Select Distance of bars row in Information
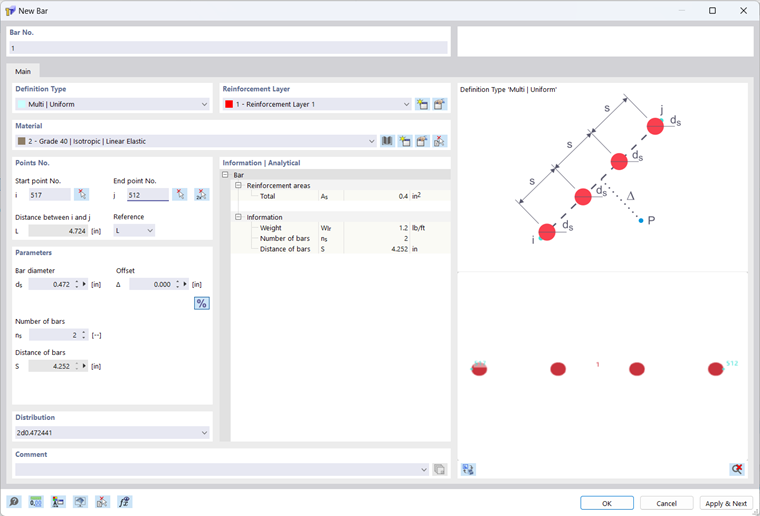The width and height of the screenshot is (760, 516). click(x=341, y=249)
